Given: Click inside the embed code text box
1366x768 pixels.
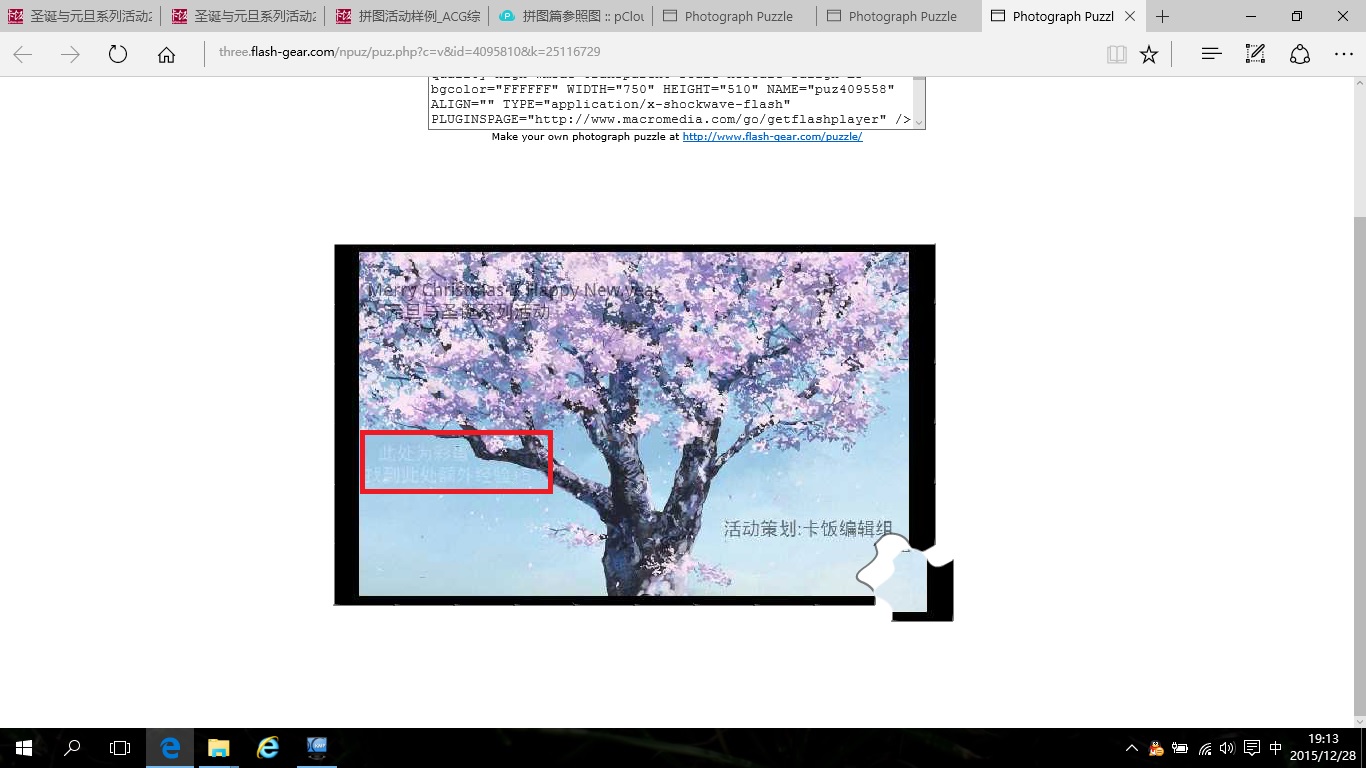Looking at the screenshot, I should click(670, 102).
